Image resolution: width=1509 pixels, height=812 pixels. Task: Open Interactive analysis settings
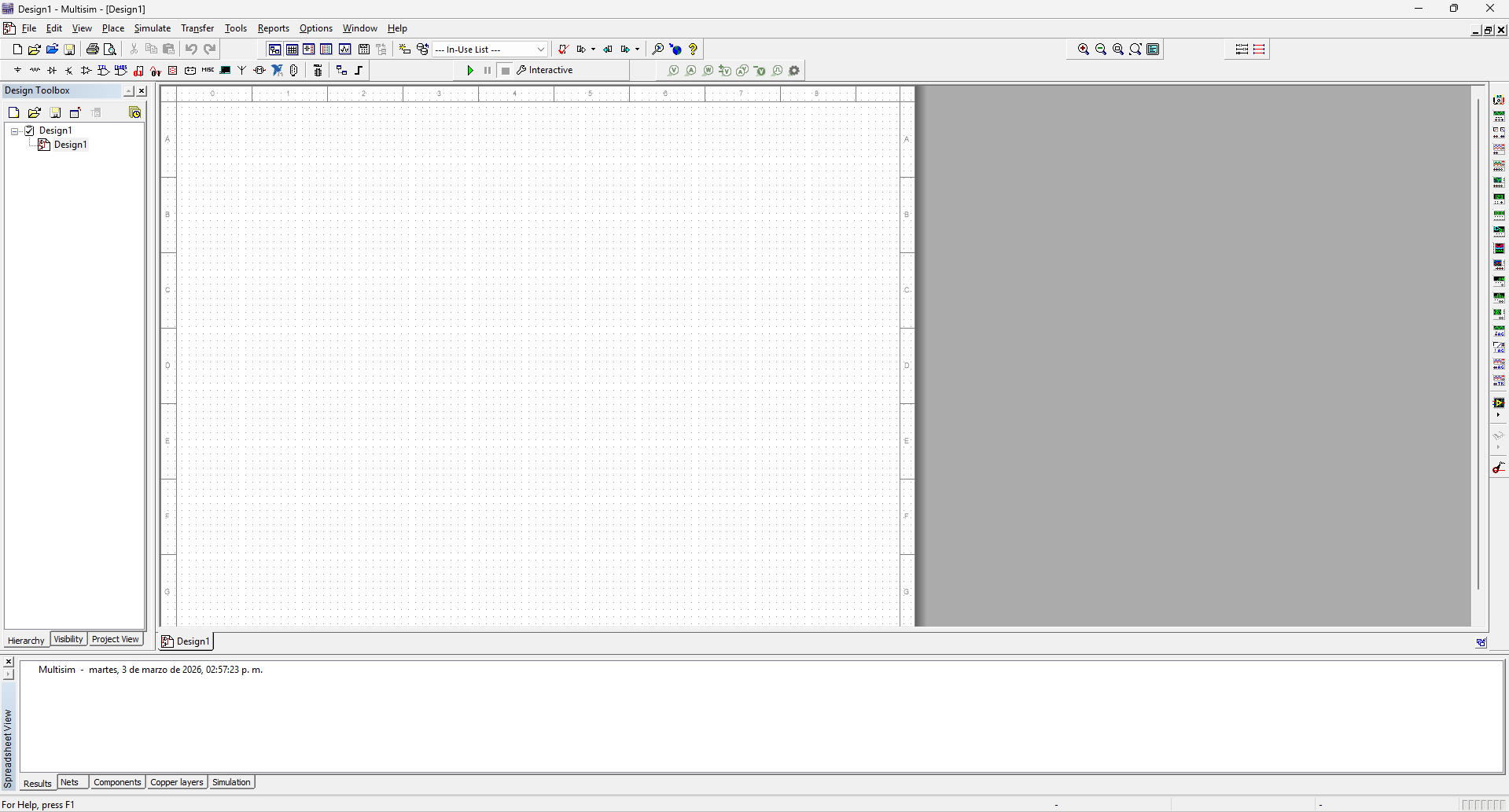point(545,70)
